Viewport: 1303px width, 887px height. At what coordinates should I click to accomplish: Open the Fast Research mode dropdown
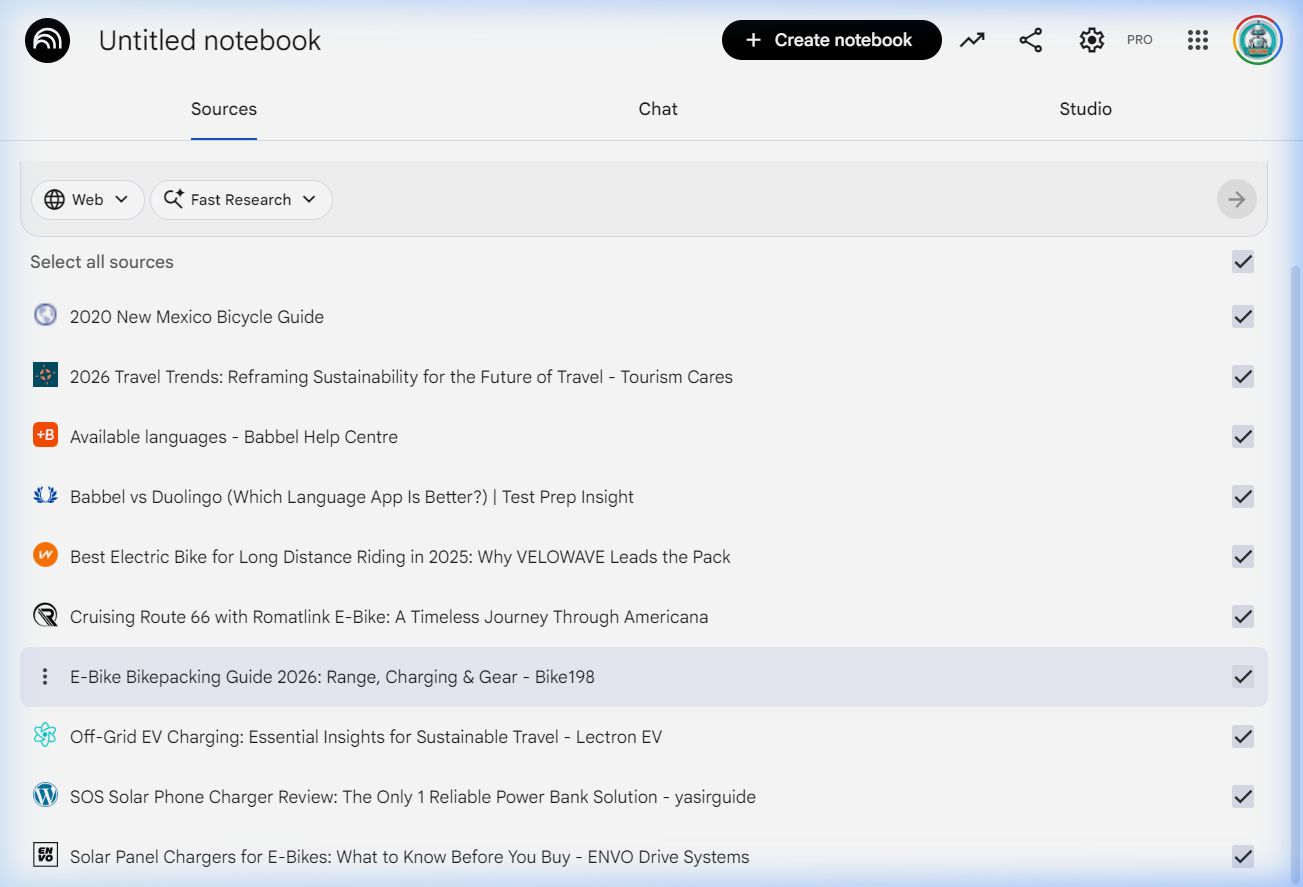click(241, 200)
